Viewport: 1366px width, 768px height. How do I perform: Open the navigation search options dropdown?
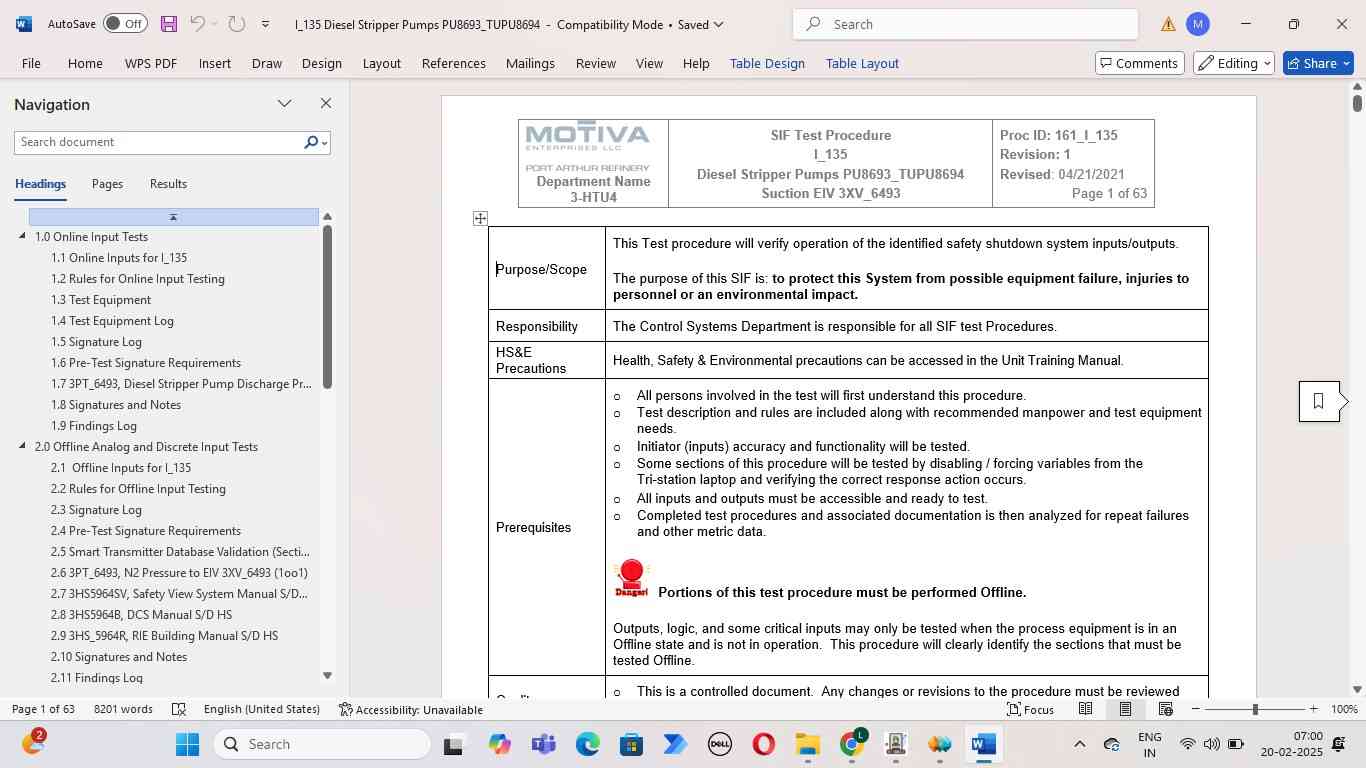pyautogui.click(x=325, y=143)
